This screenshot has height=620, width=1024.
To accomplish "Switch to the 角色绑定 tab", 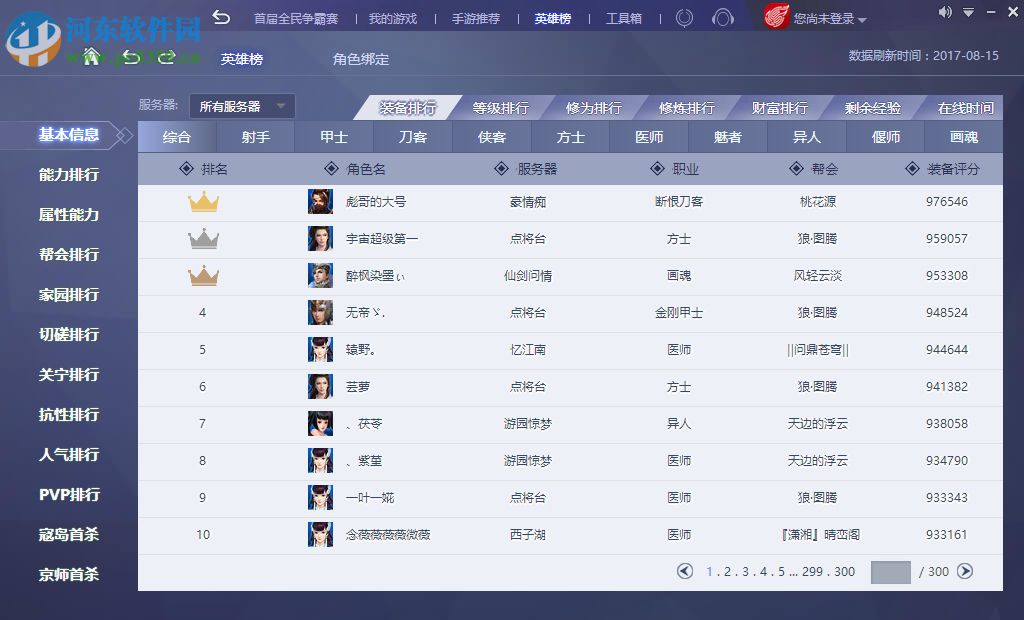I will [x=359, y=58].
